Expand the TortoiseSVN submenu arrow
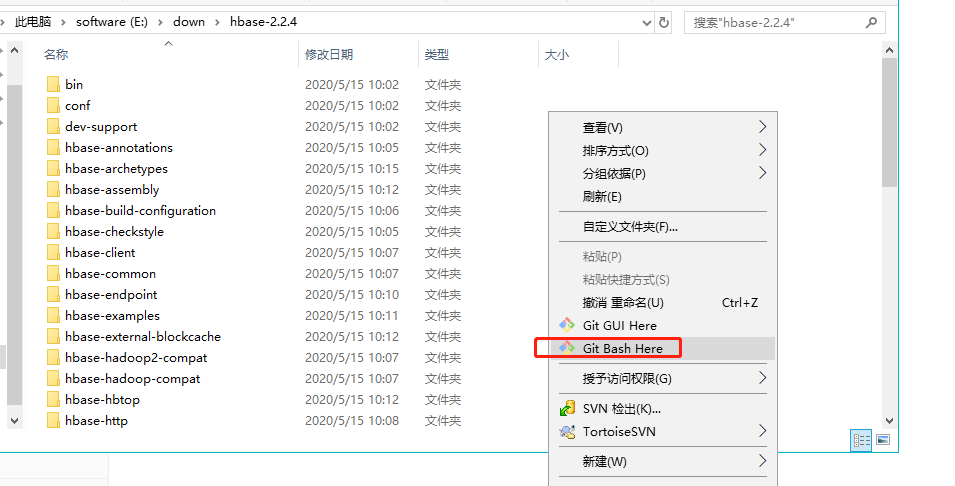 [763, 431]
